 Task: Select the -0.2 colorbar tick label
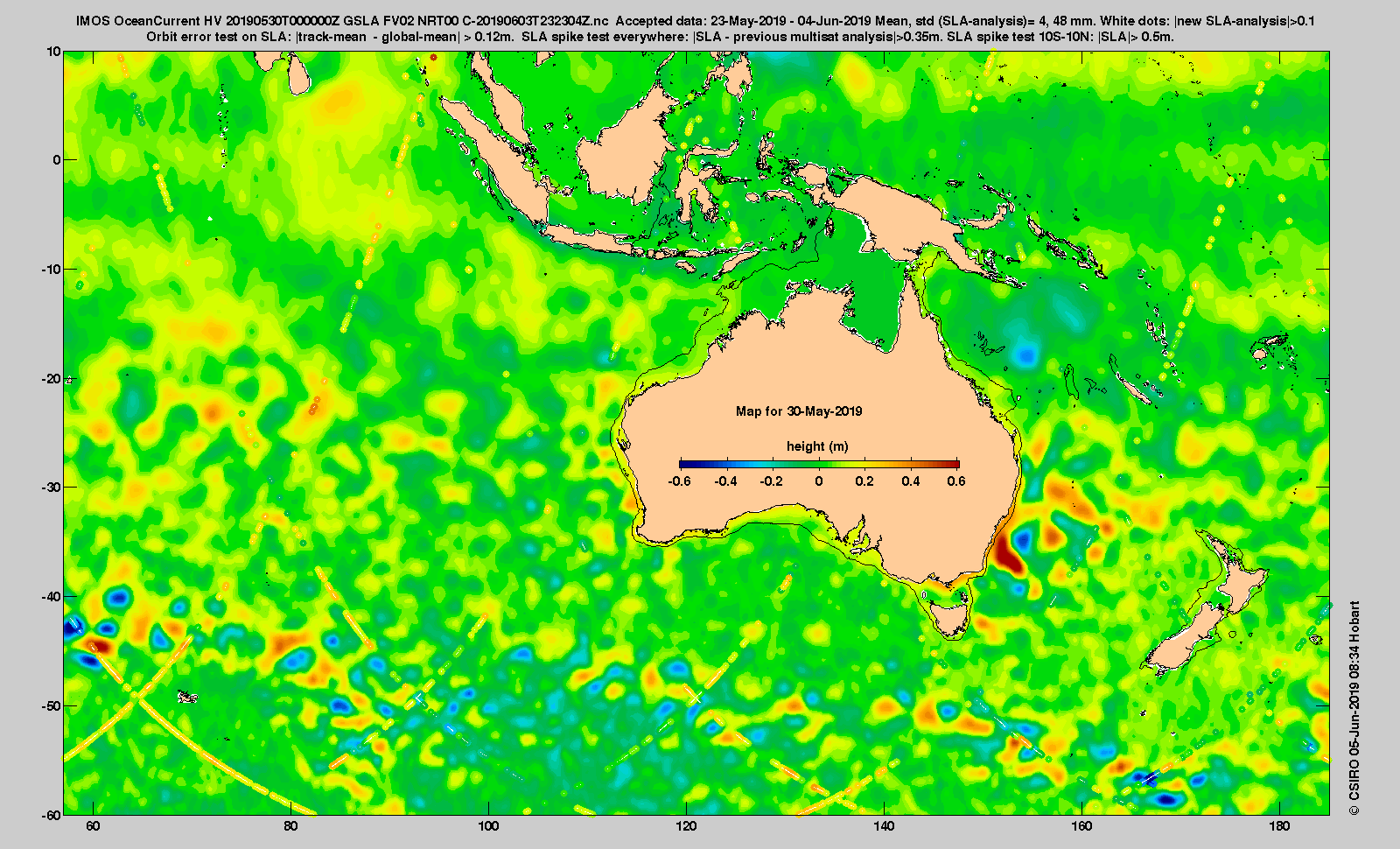click(x=772, y=481)
